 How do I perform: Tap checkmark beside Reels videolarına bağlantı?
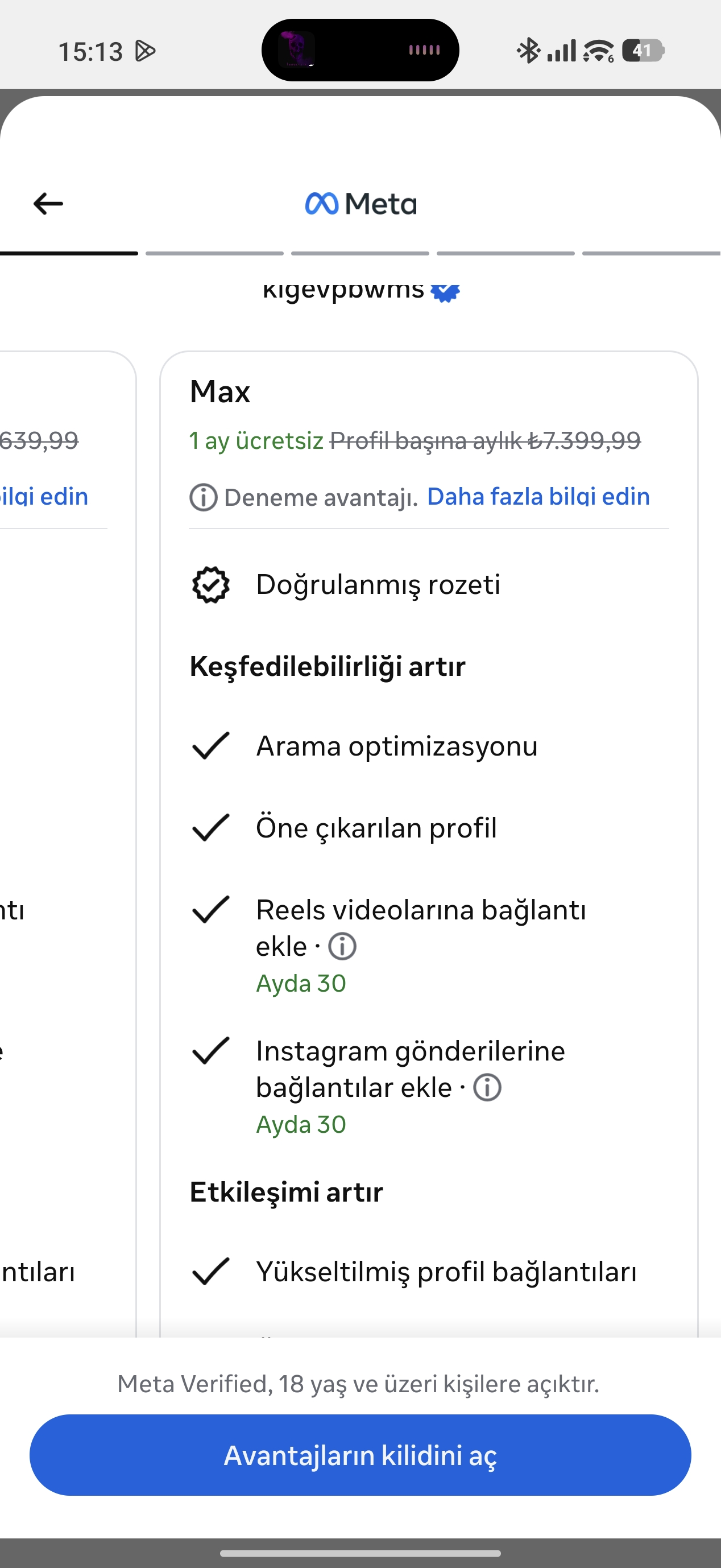coord(210,909)
